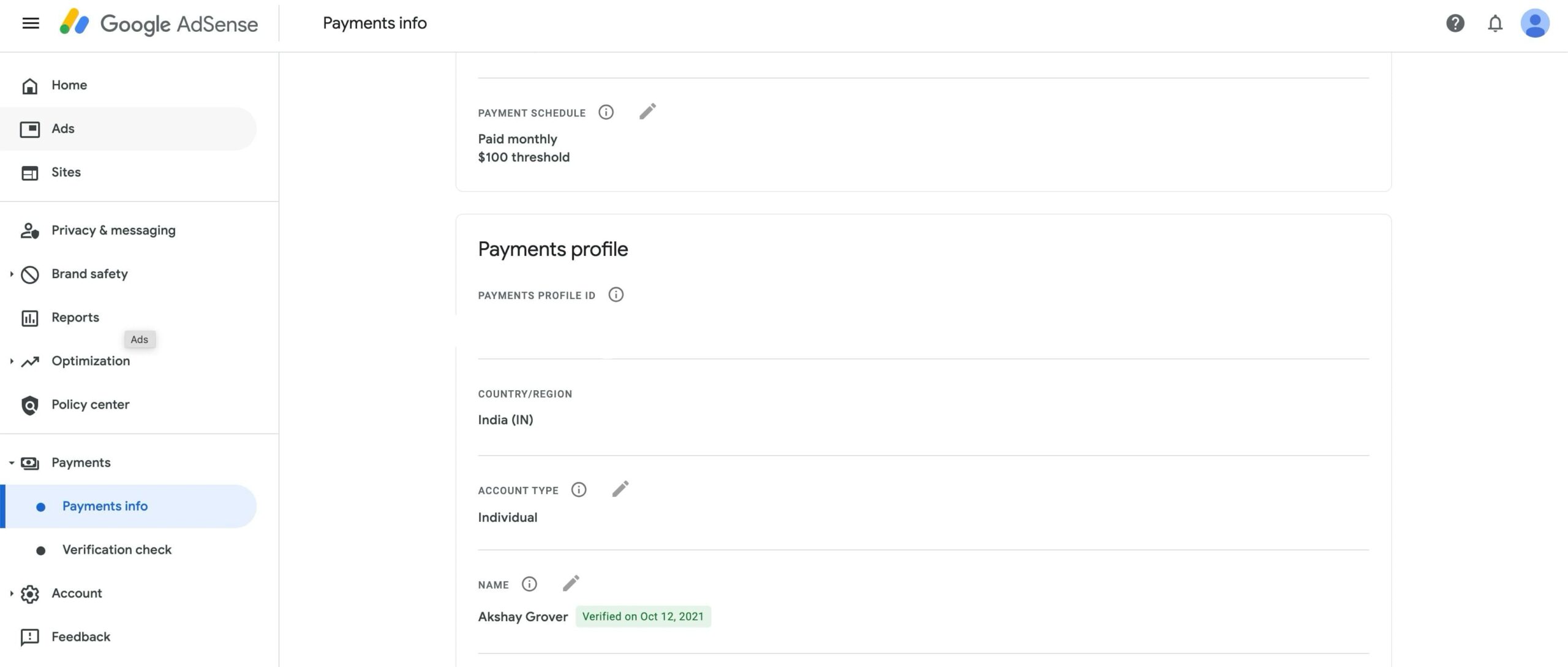Viewport: 1568px width, 667px height.
Task: Edit the Payment Schedule with pencil icon
Action: 647,111
